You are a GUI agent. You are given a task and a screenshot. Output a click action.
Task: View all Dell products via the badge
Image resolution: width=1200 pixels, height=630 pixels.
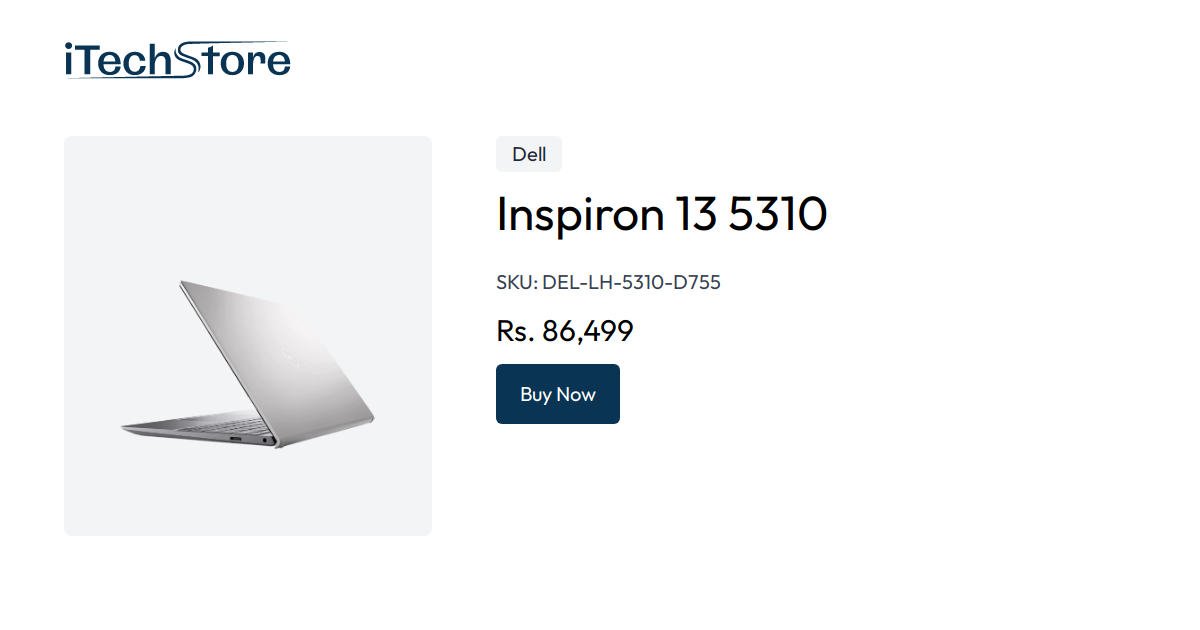pos(528,154)
